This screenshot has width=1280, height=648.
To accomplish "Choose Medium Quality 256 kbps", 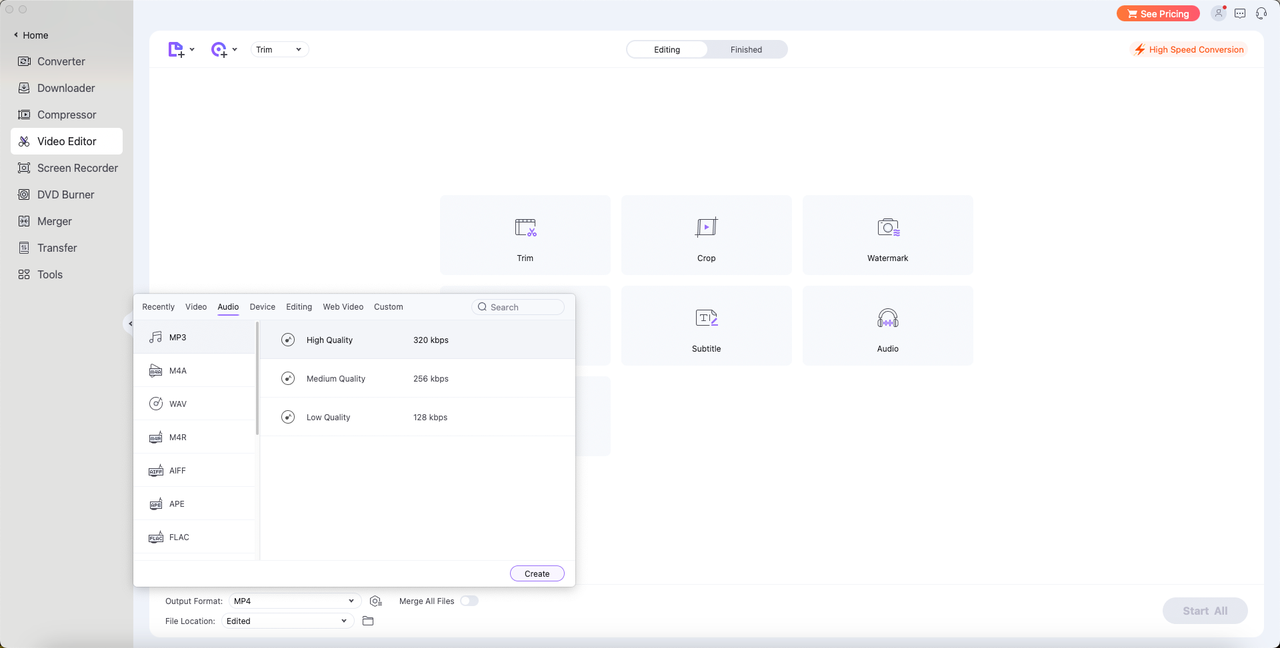I will [x=418, y=379].
